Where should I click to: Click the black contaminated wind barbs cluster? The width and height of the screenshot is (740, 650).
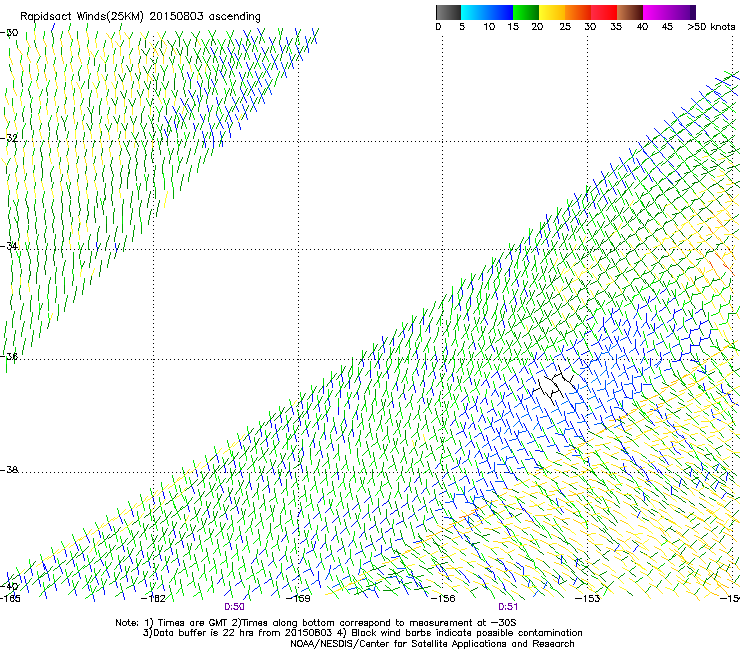(x=555, y=386)
